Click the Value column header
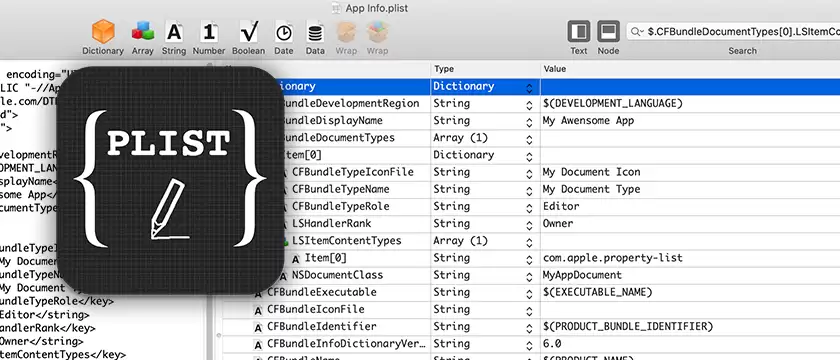This screenshot has height=360, width=840. point(690,69)
